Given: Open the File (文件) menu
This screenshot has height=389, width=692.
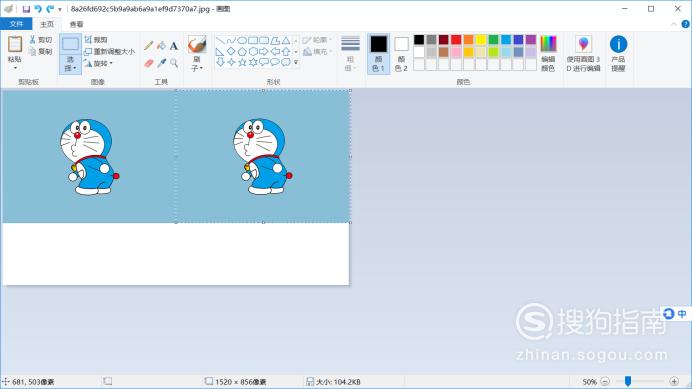Looking at the screenshot, I should [16, 24].
